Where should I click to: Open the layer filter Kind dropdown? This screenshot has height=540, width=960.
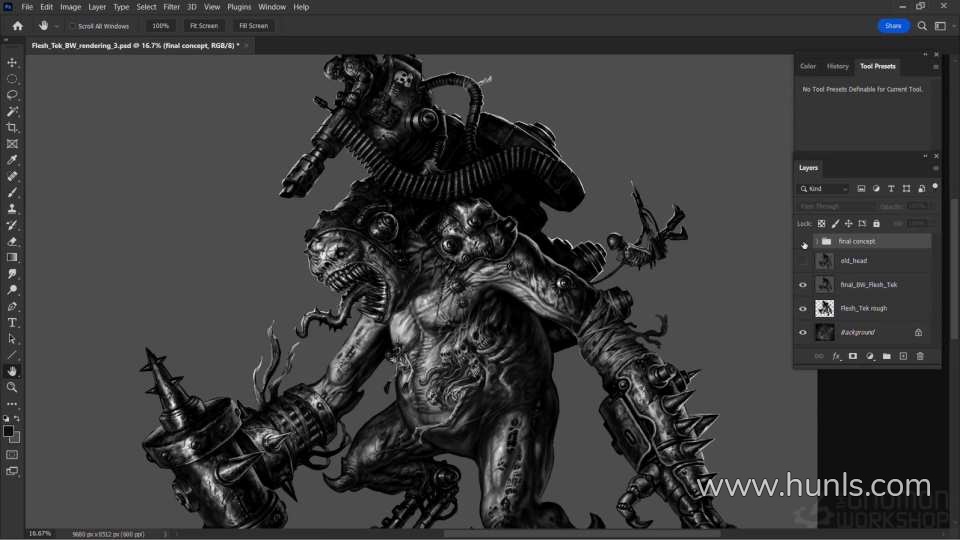coord(824,189)
